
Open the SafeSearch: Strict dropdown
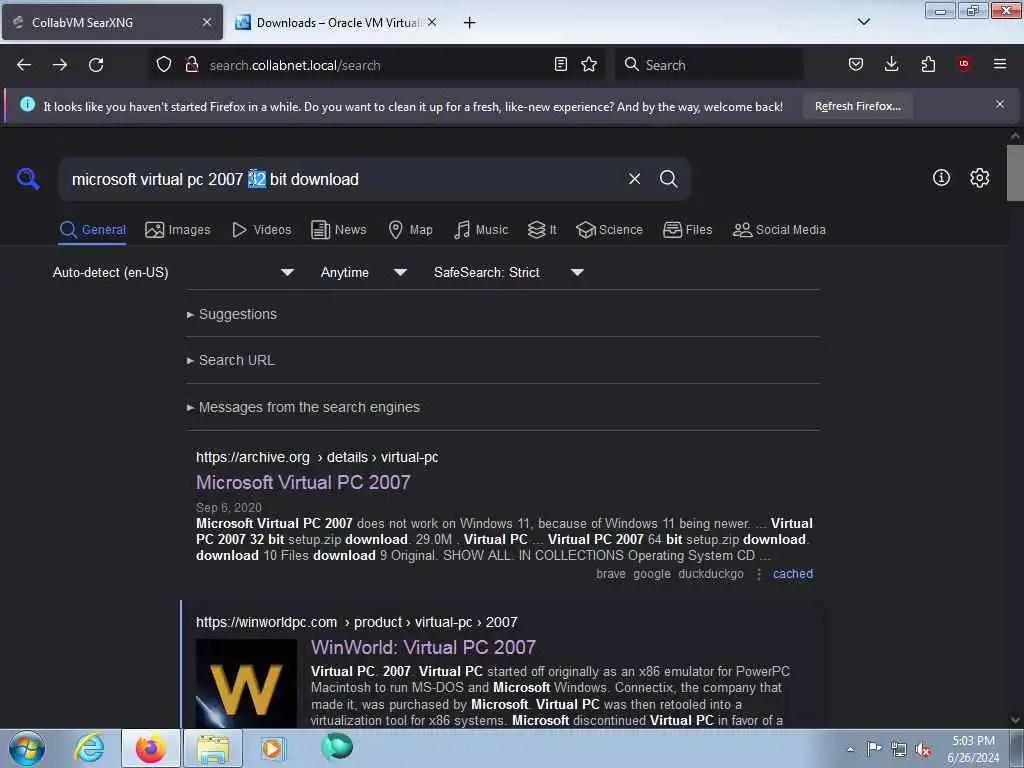[508, 272]
